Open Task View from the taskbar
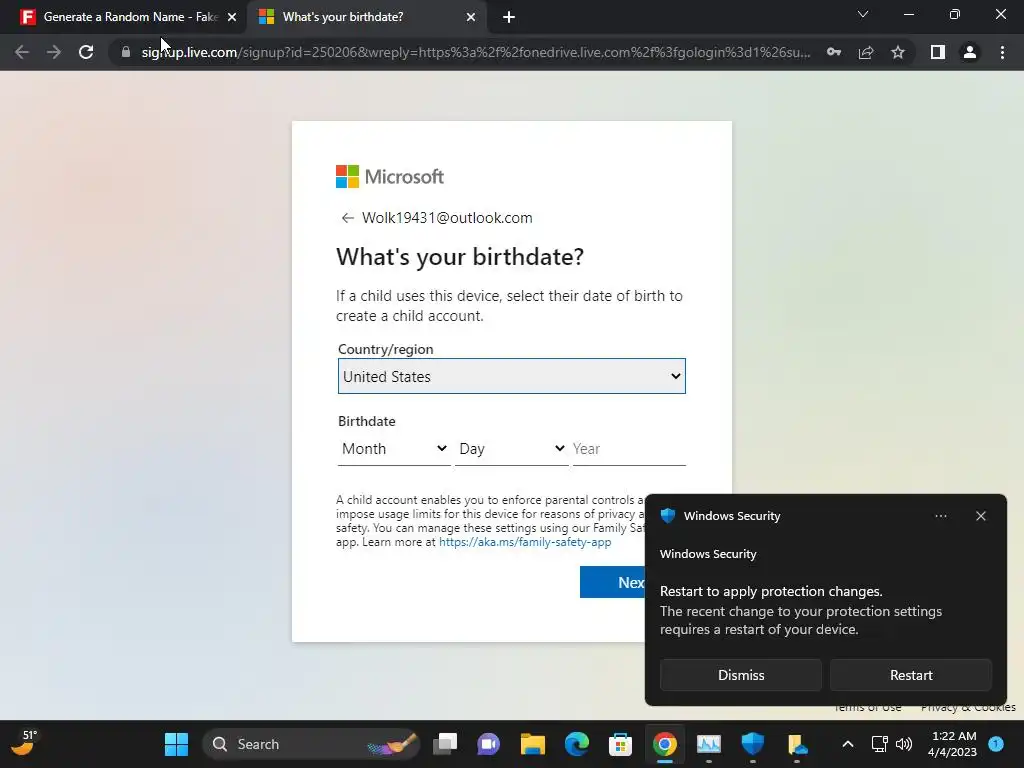This screenshot has height=768, width=1024. (x=445, y=744)
